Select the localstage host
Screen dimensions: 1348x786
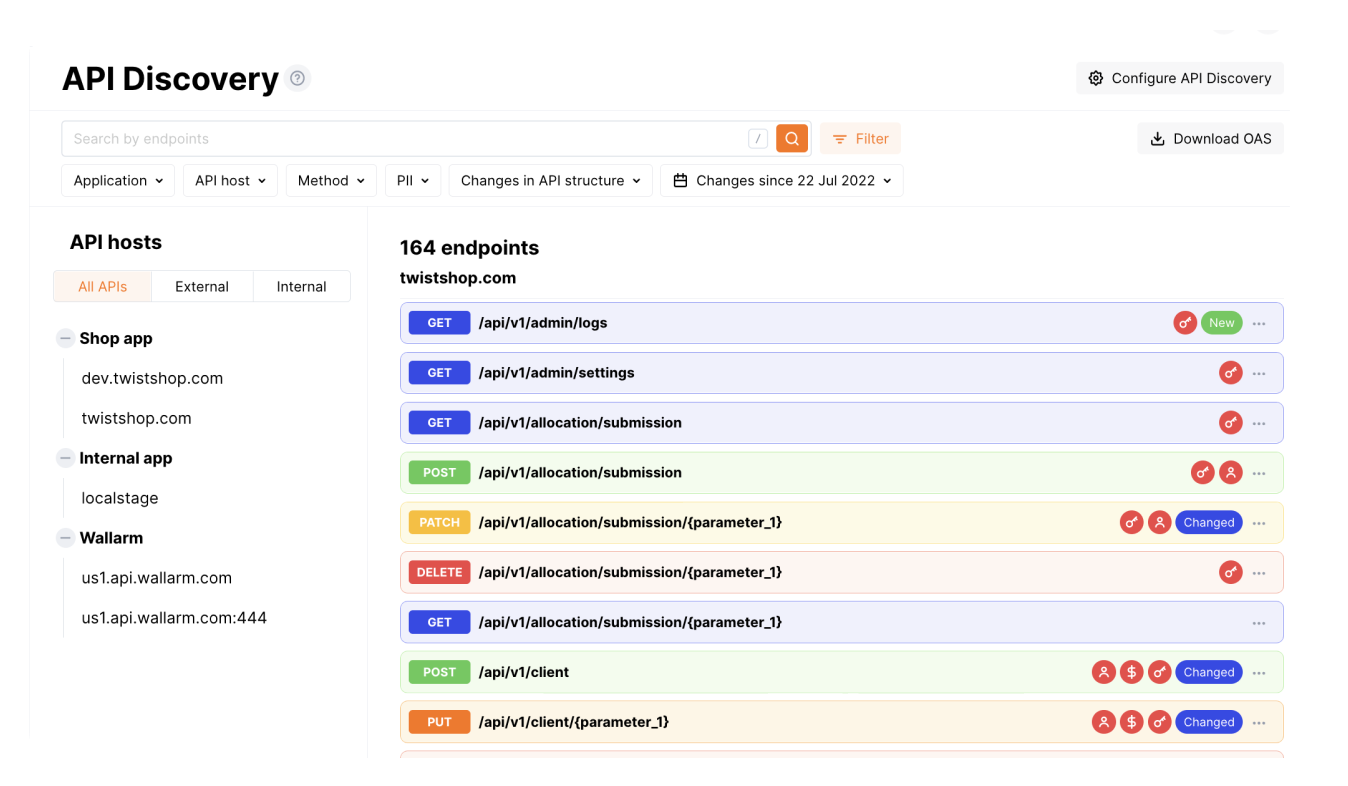(120, 498)
